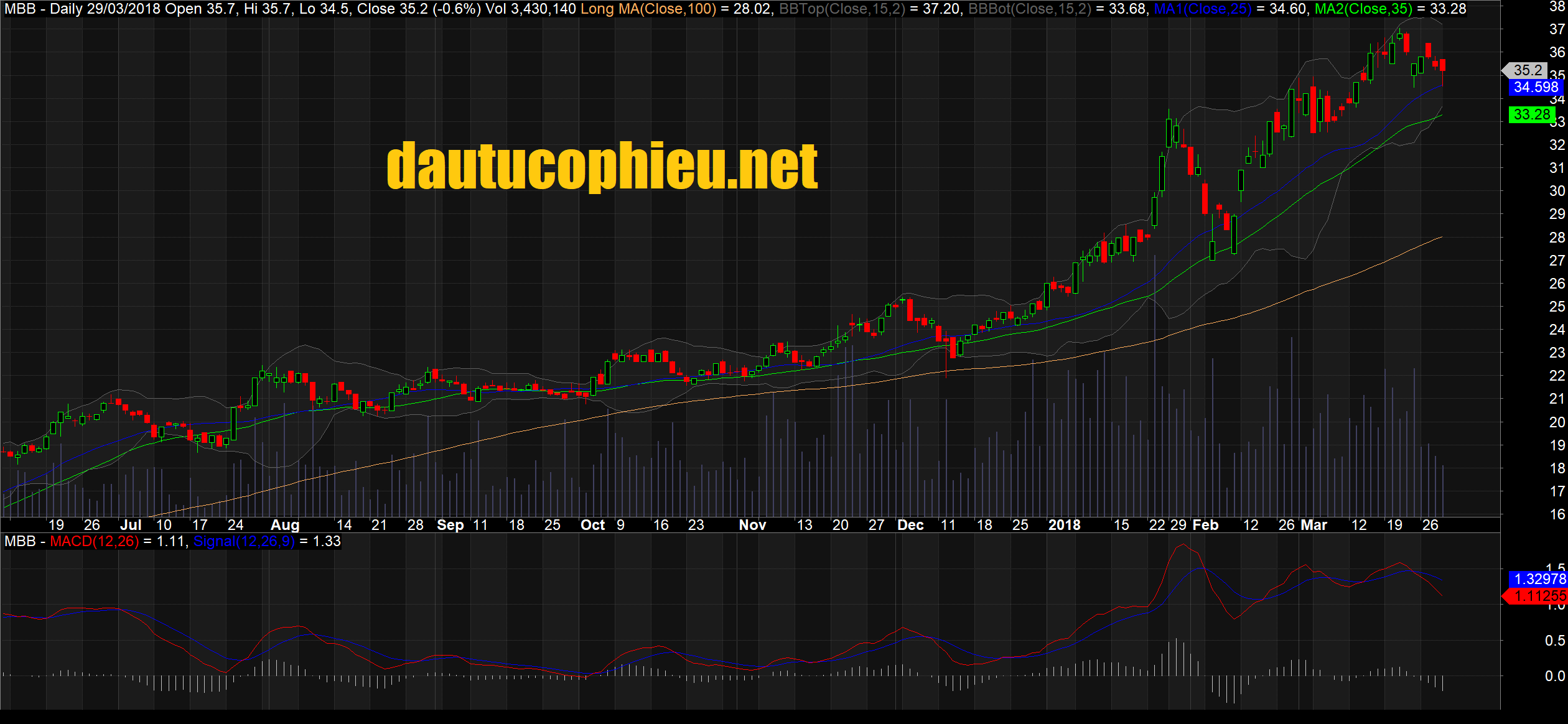Click the 25 price axis label

[x=1557, y=307]
